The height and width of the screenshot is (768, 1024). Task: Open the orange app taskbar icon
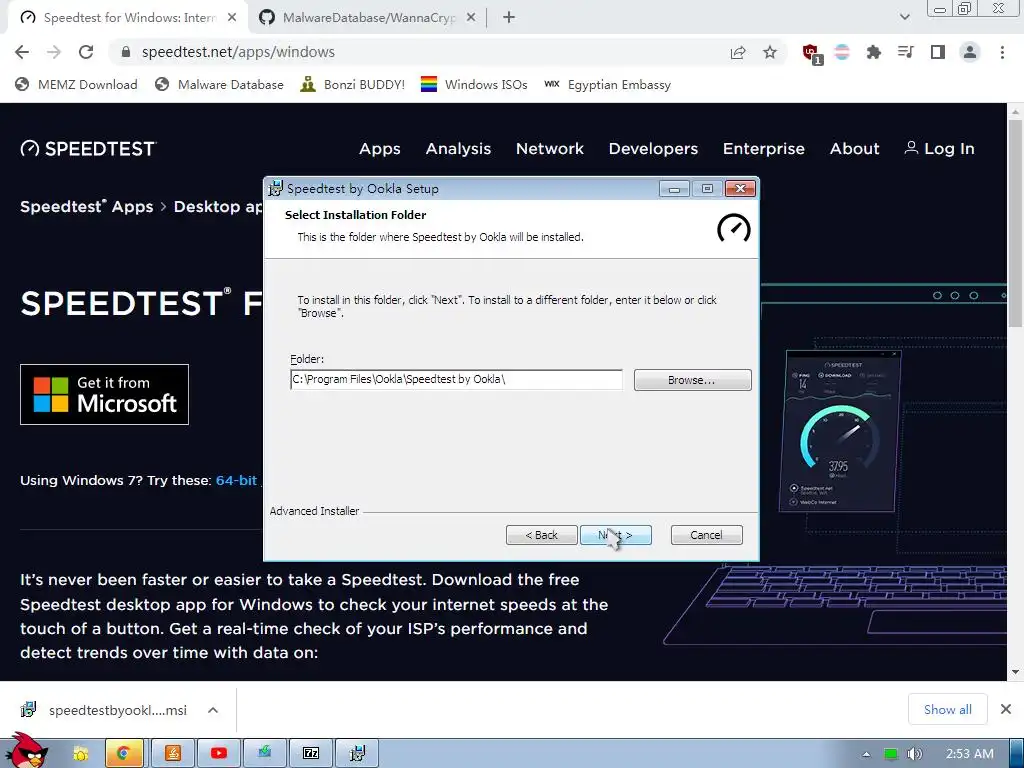point(172,754)
